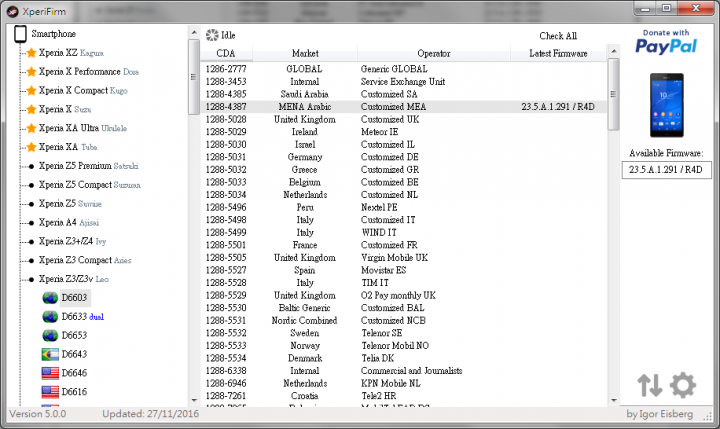Click the available firmware 23.5.A.1.291 / R4D box
The height and width of the screenshot is (429, 720).
pos(666,169)
